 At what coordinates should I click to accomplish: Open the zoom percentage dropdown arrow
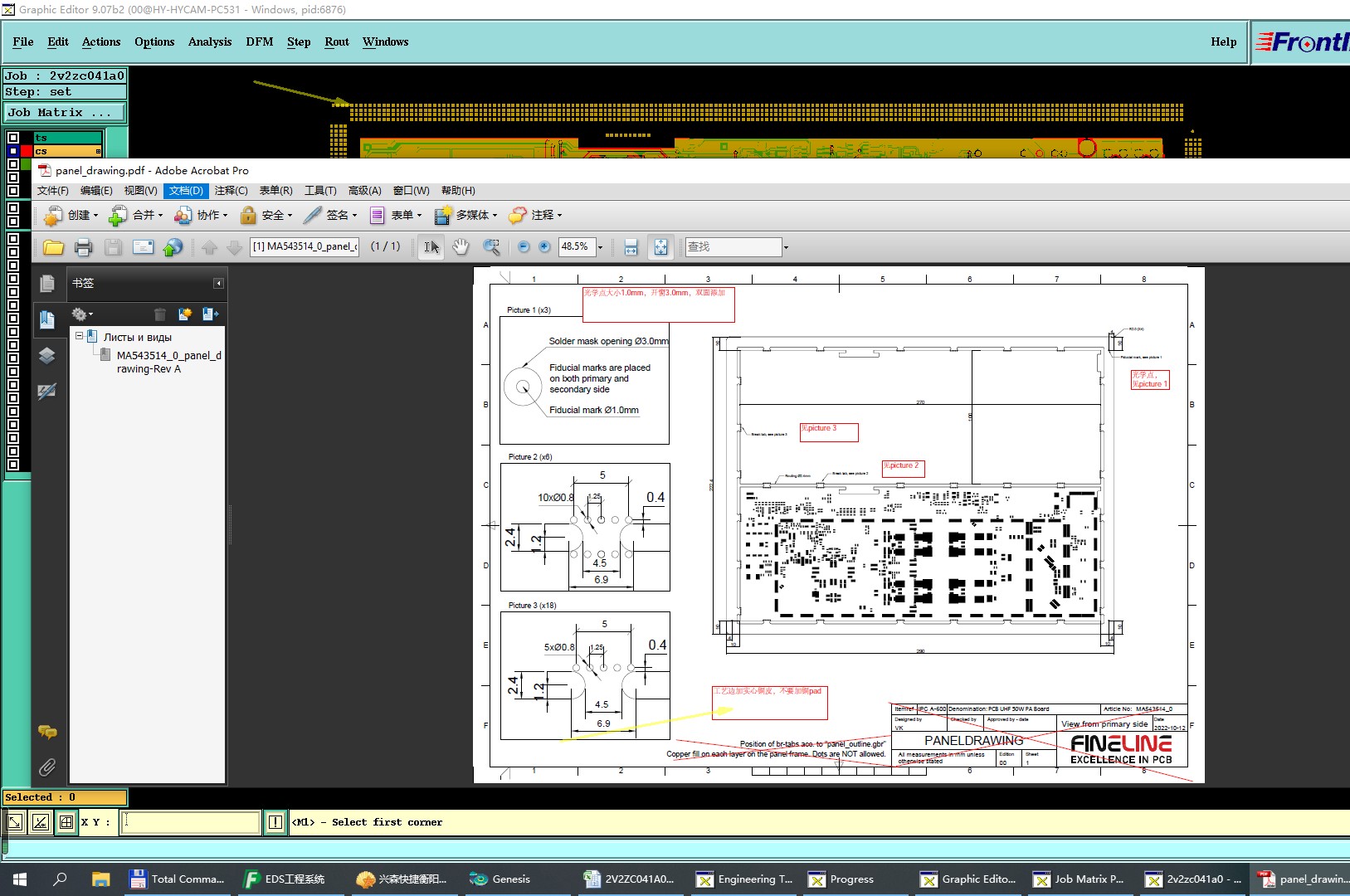[x=600, y=247]
